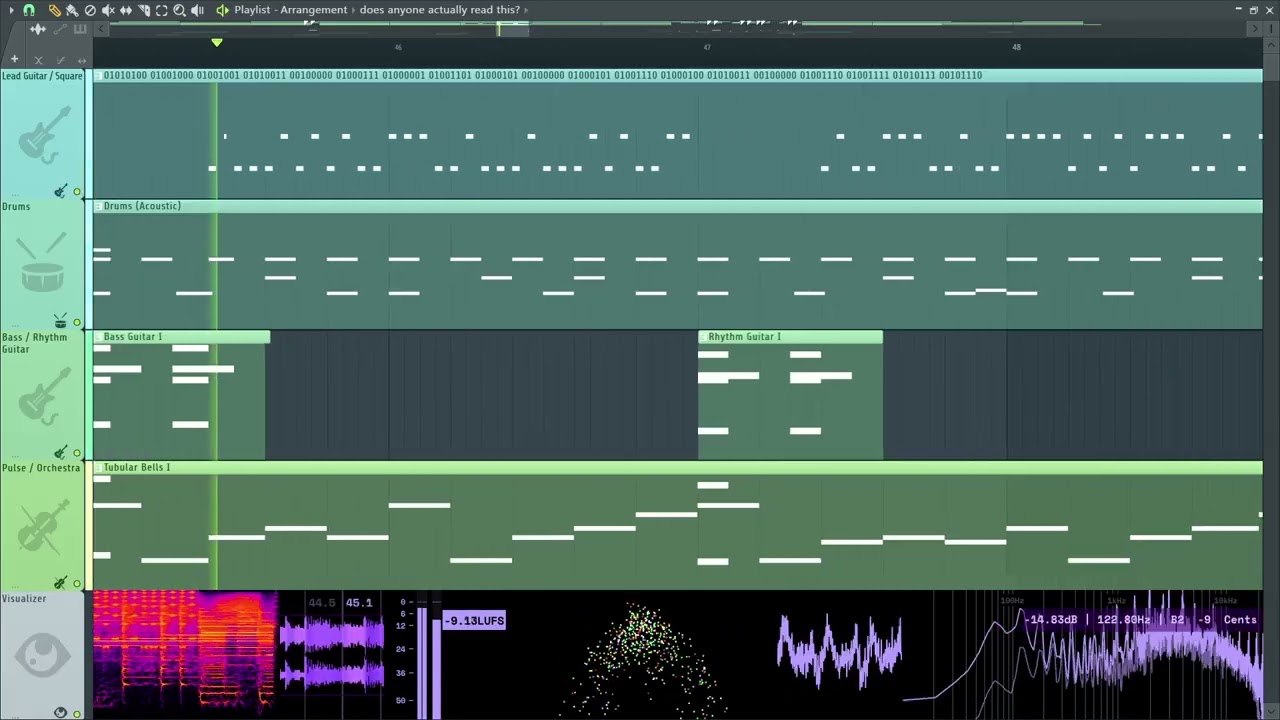Click bar 47 on the timeline ruler
Screen dimensions: 1280x720
707,47
